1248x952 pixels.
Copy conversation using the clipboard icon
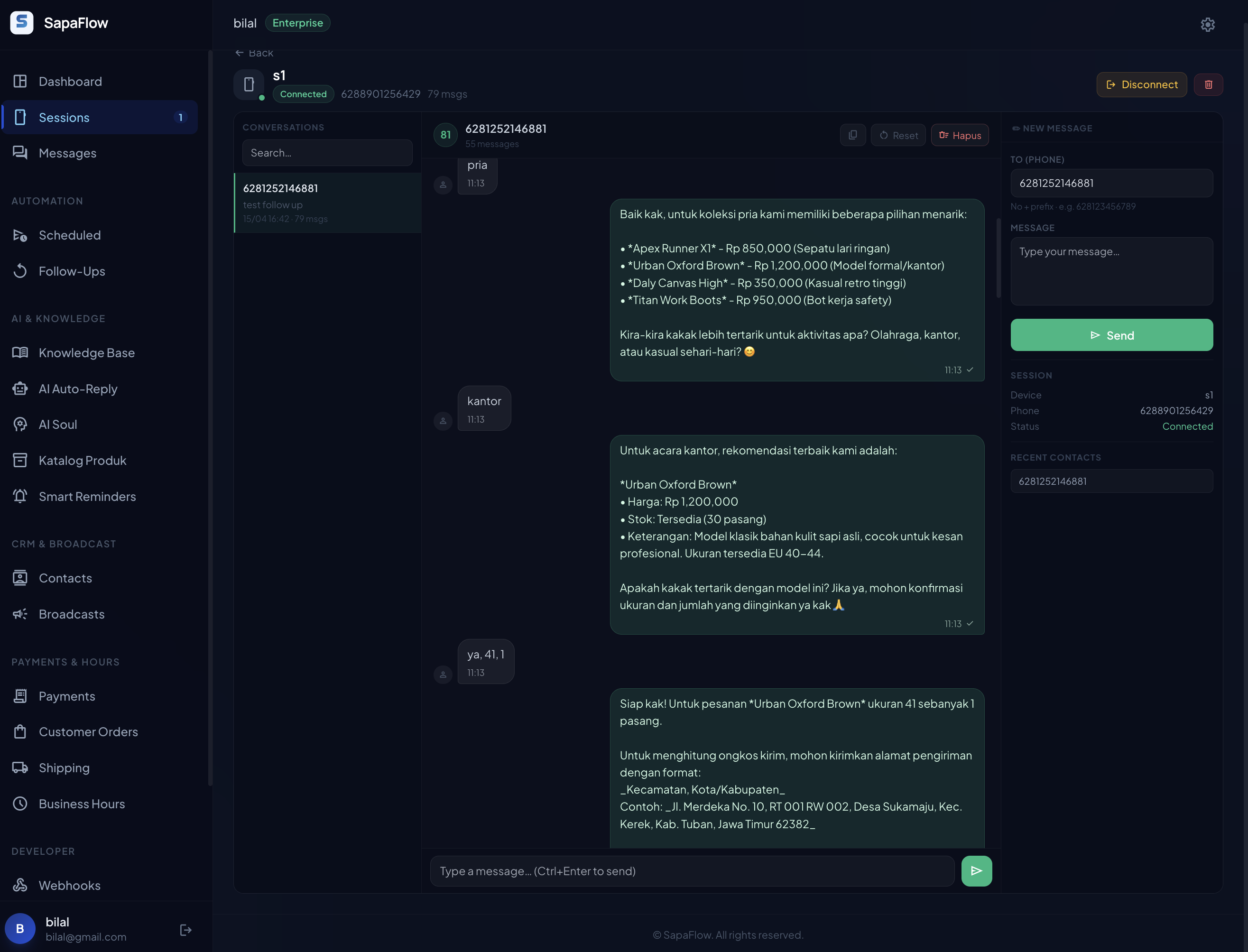tap(852, 135)
